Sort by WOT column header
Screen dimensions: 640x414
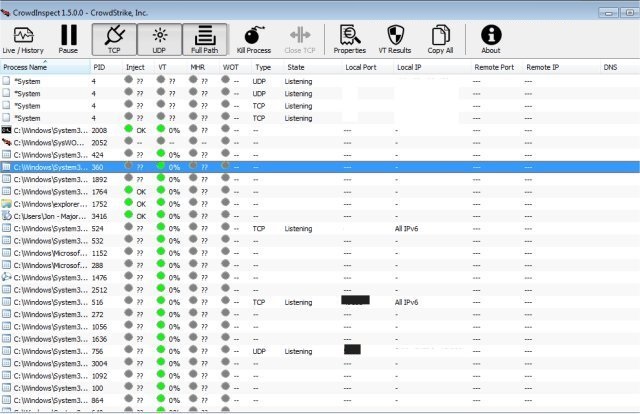click(x=235, y=67)
